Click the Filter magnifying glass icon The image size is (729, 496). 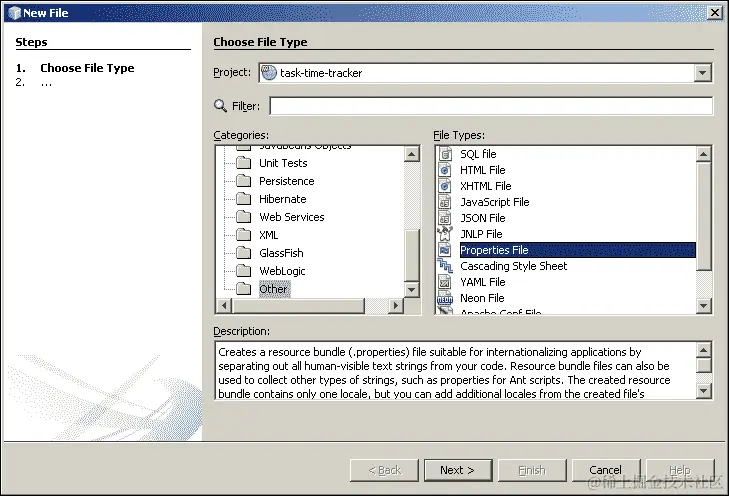tap(220, 106)
